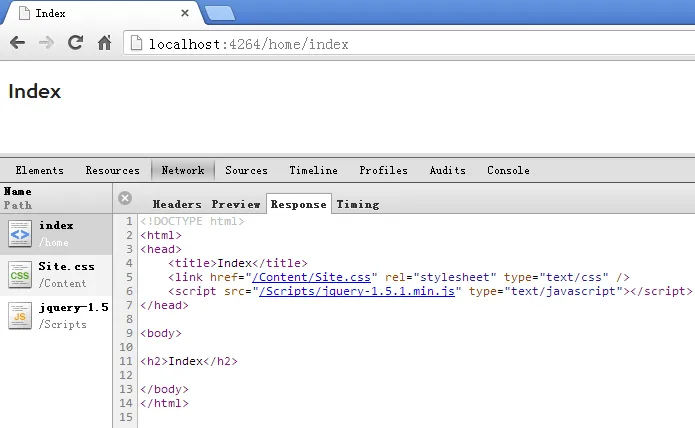
Task: Select the Index browser tab
Action: [x=103, y=13]
